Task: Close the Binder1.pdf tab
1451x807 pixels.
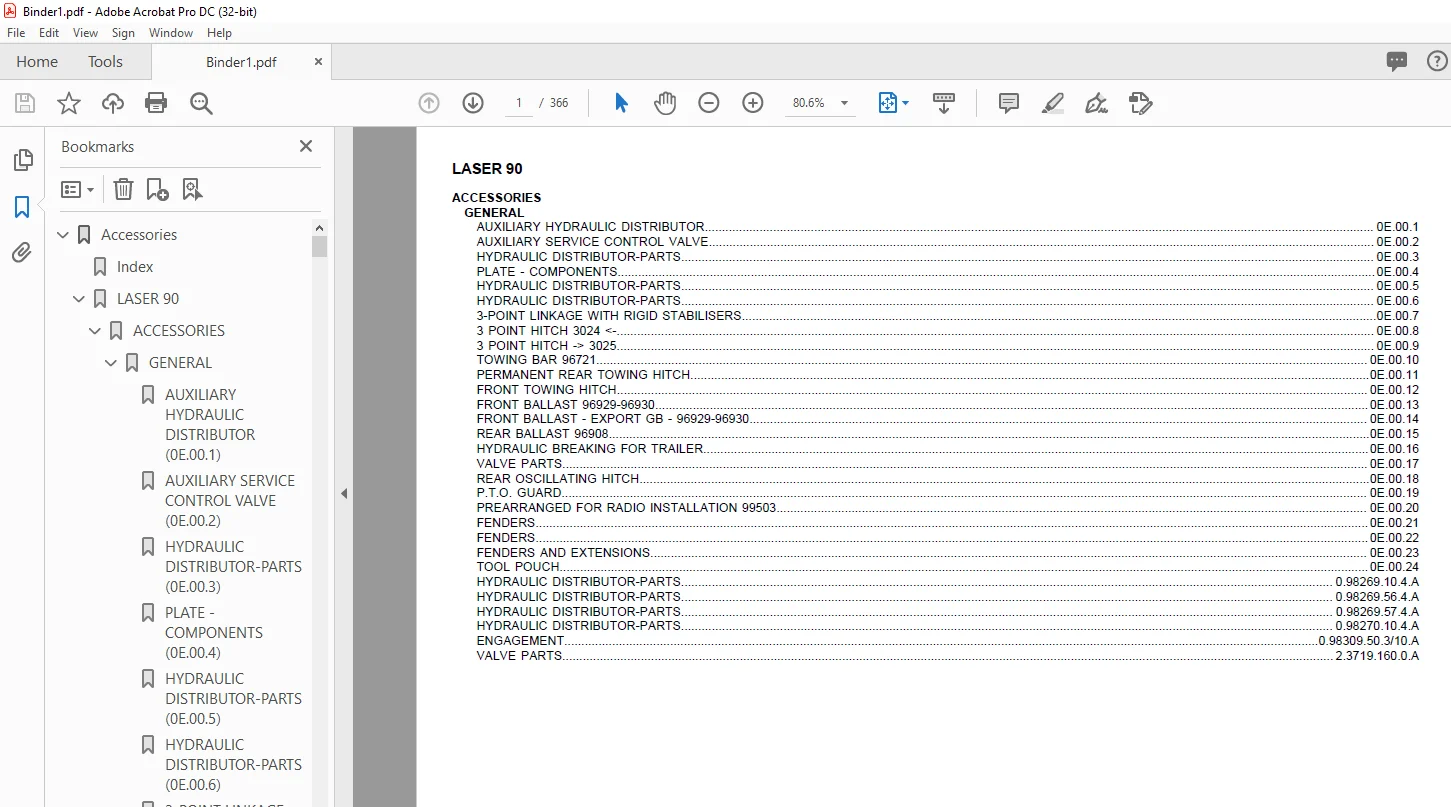Action: pyautogui.click(x=318, y=62)
